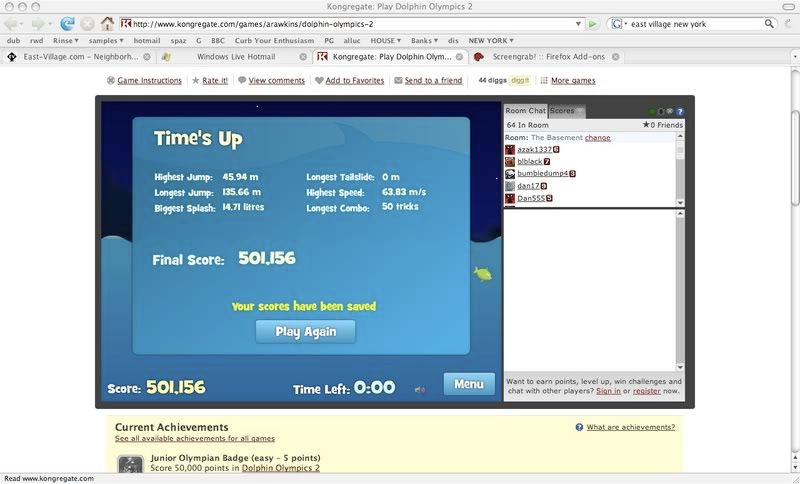The height and width of the screenshot is (484, 800).
Task: Open the HOUSE bookmarks folder
Action: tap(386, 40)
